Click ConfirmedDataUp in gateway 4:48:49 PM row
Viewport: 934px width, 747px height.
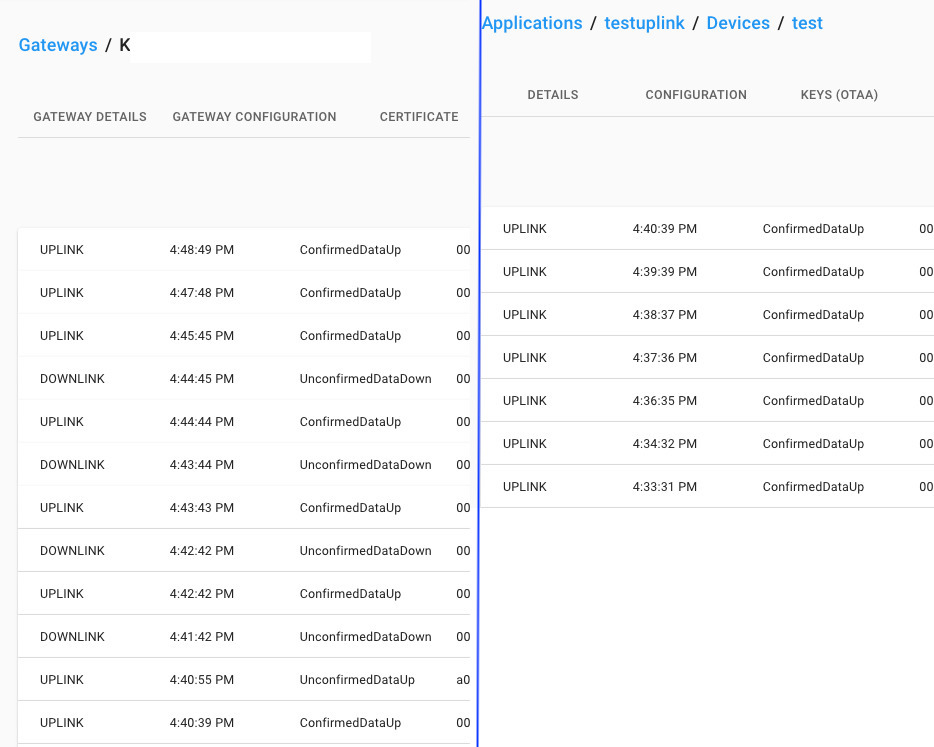tap(350, 250)
